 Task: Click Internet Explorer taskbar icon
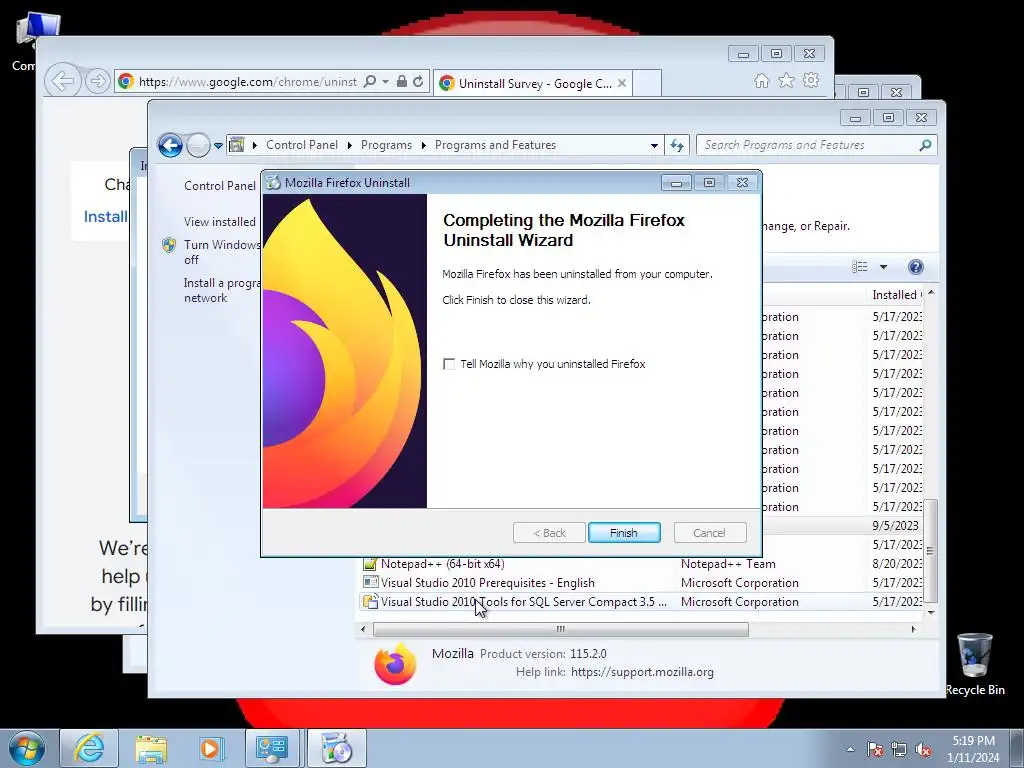pos(89,748)
